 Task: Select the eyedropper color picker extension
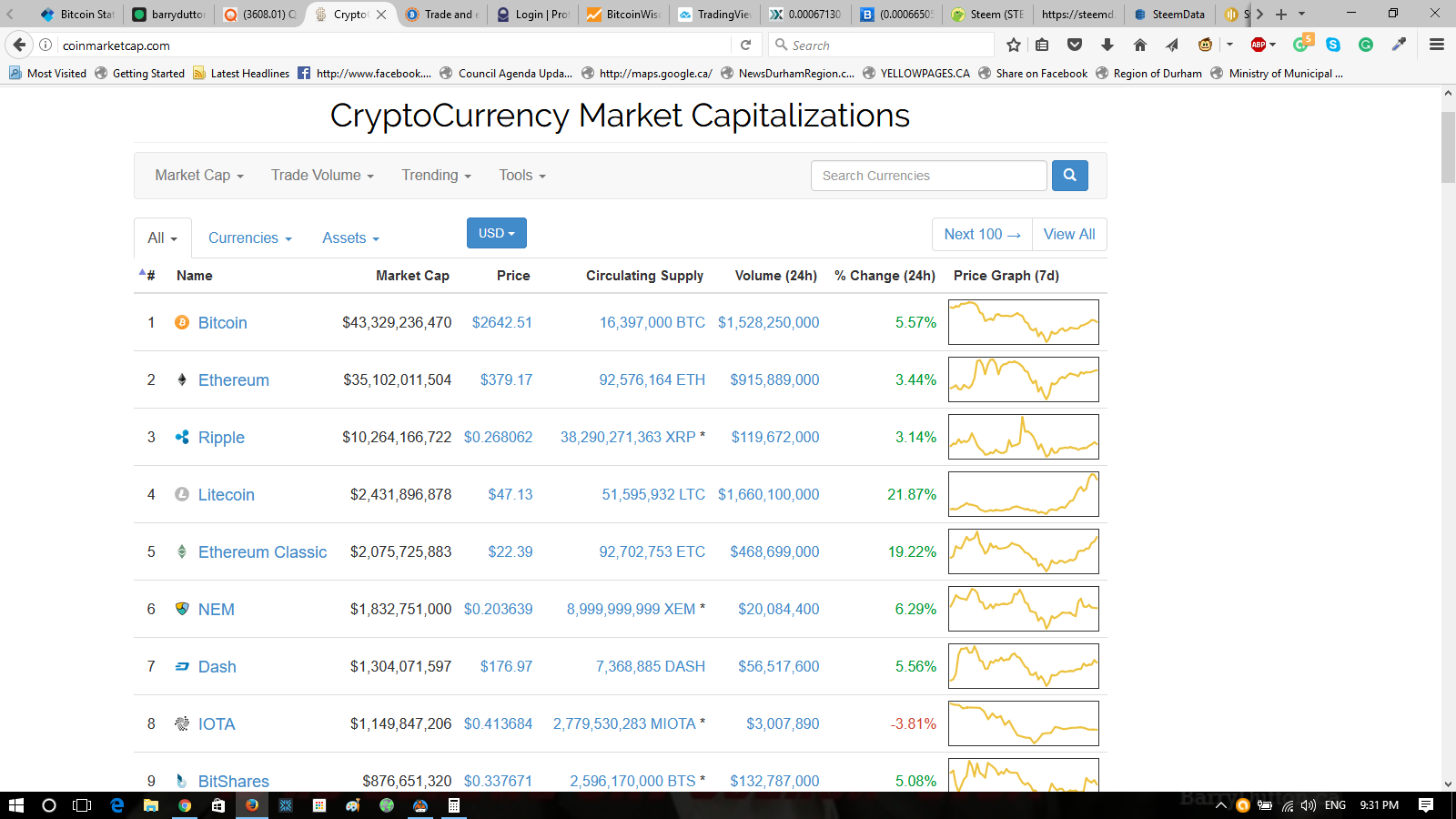tap(1399, 45)
